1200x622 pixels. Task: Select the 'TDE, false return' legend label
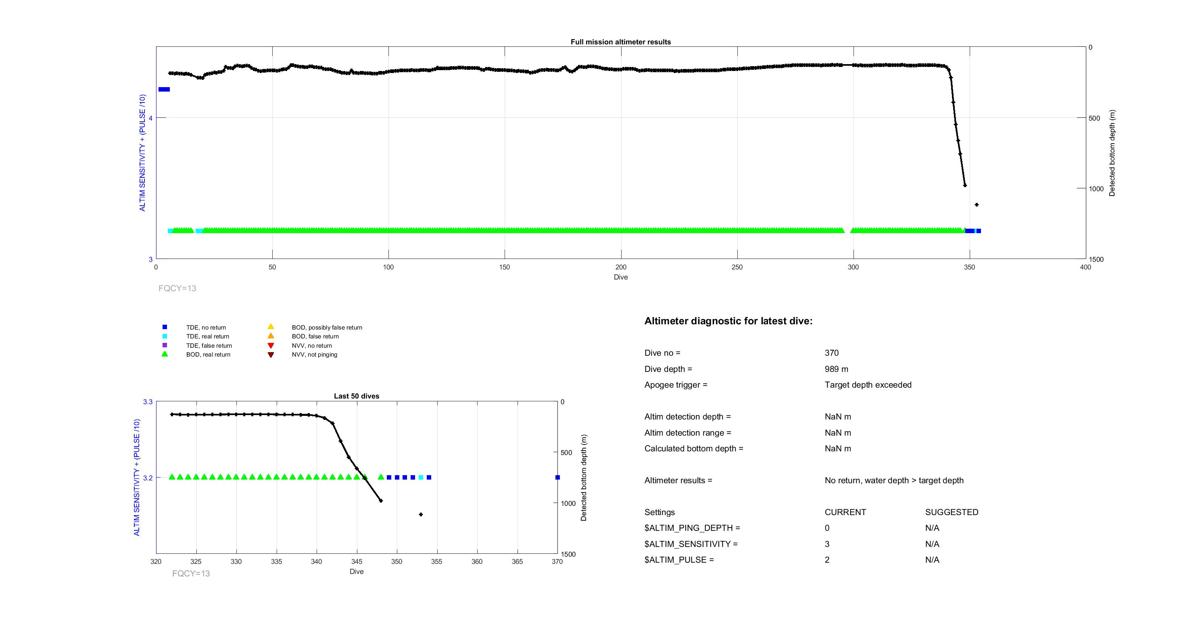click(208, 345)
